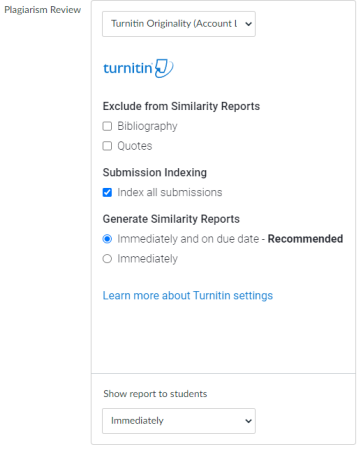The width and height of the screenshot is (361, 449).
Task: Click the chevron arrow of Turnitin Originality dropdown
Action: pos(248,24)
